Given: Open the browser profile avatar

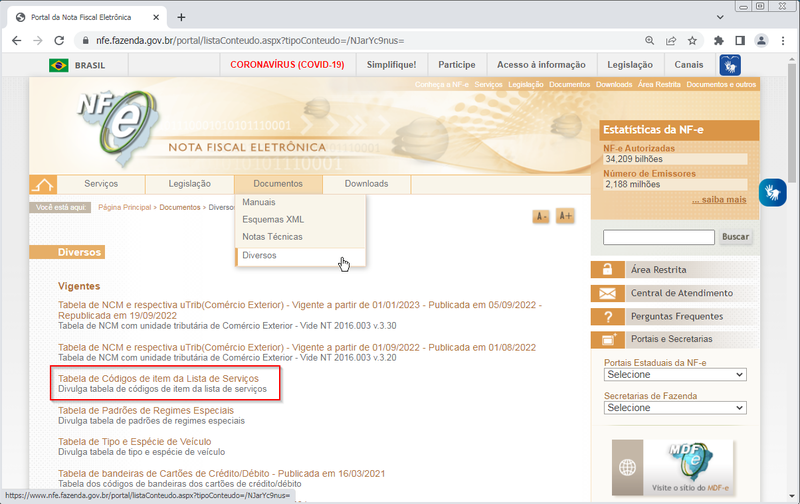Looking at the screenshot, I should [761, 41].
